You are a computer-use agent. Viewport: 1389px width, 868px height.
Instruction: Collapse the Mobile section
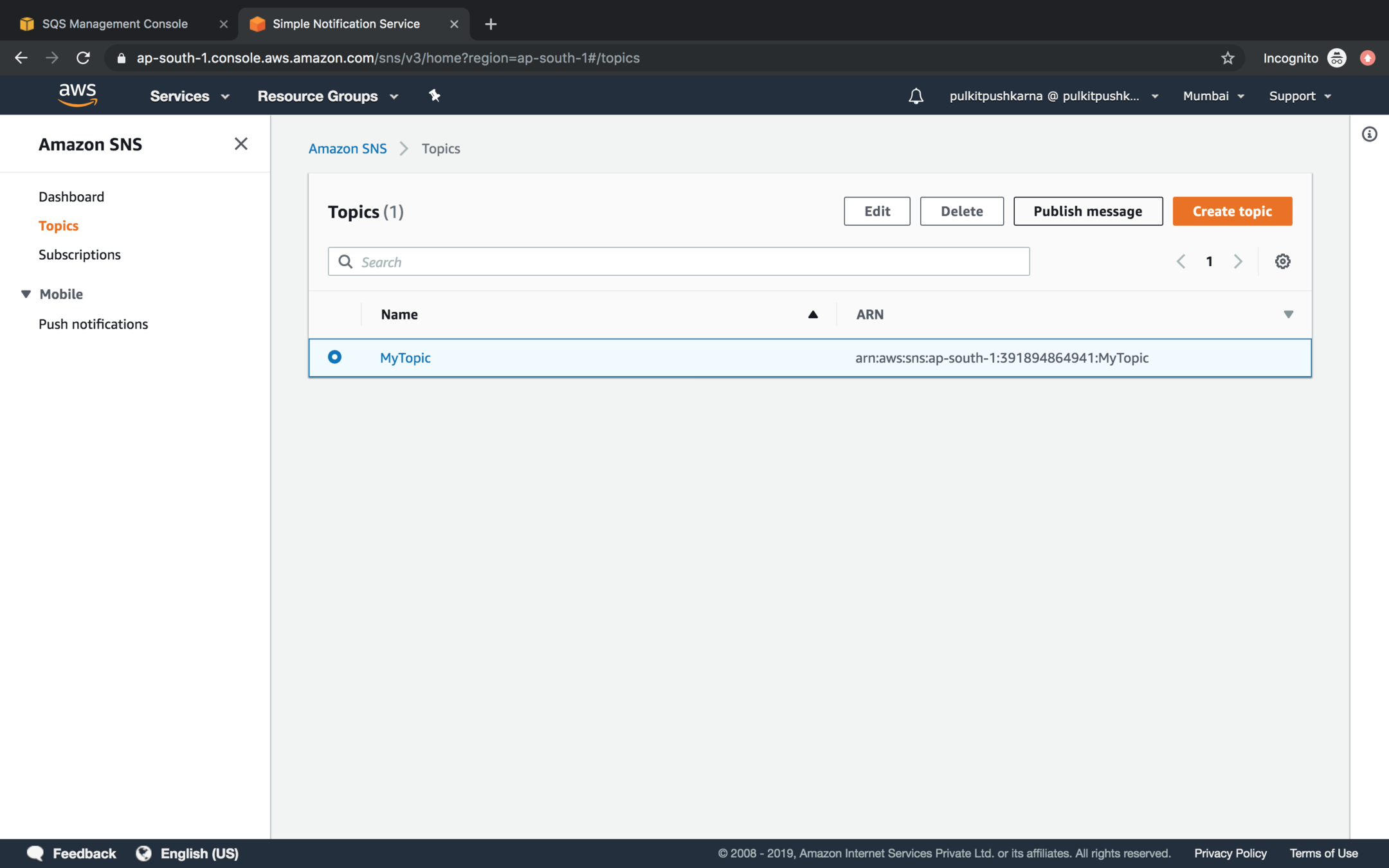(26, 294)
